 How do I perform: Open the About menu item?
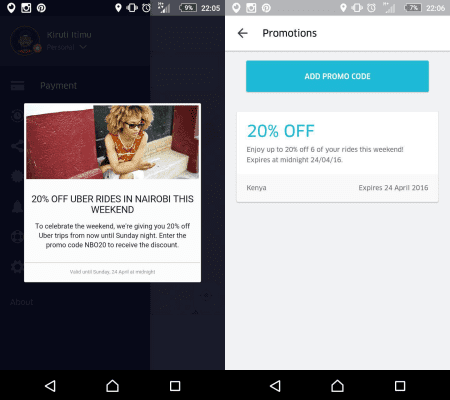click(21, 302)
